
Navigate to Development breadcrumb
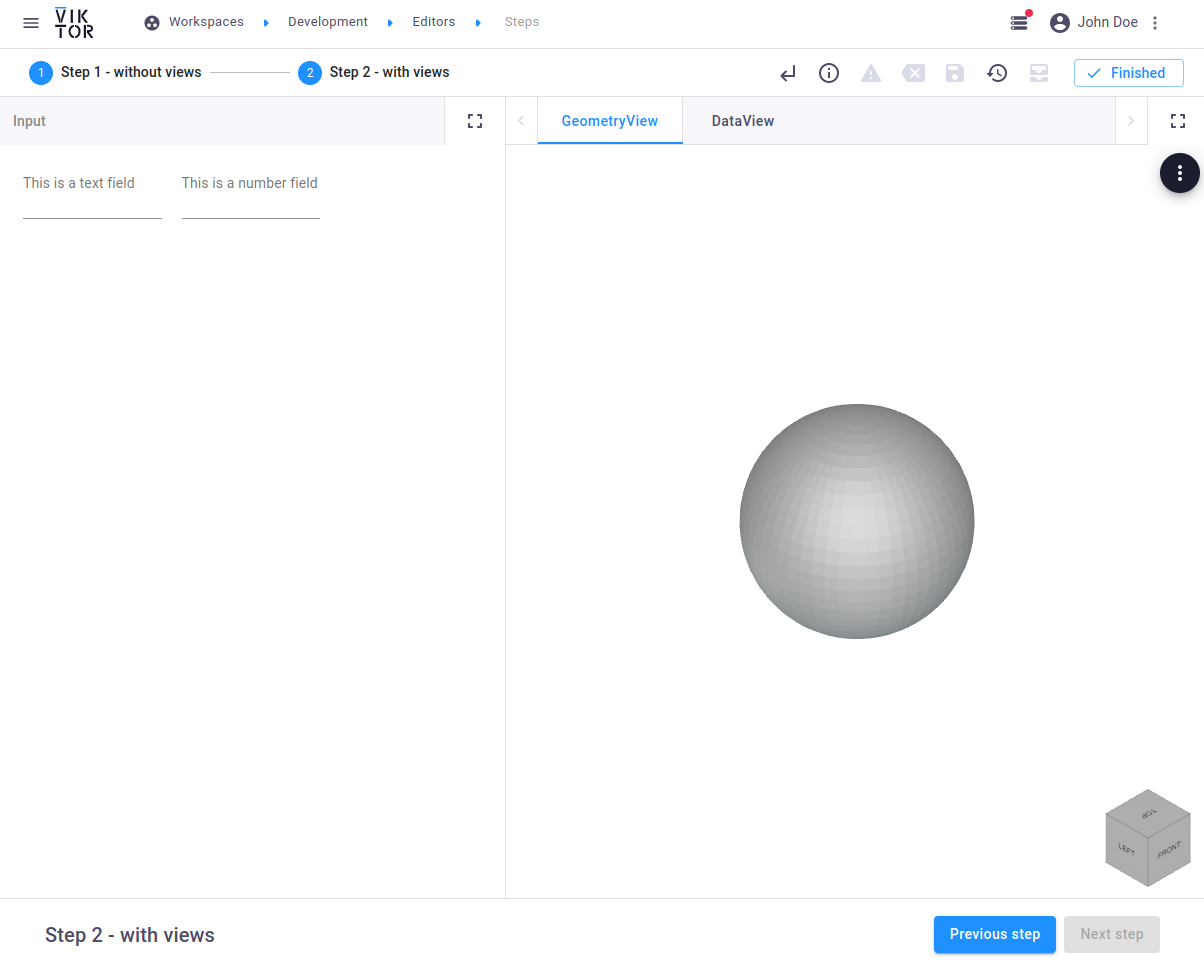pos(327,22)
